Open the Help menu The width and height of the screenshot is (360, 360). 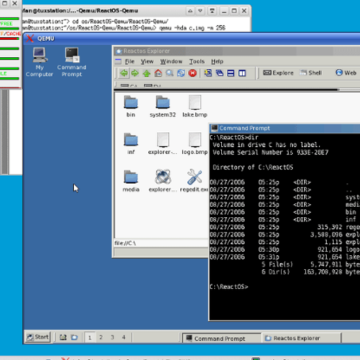(x=217, y=61)
